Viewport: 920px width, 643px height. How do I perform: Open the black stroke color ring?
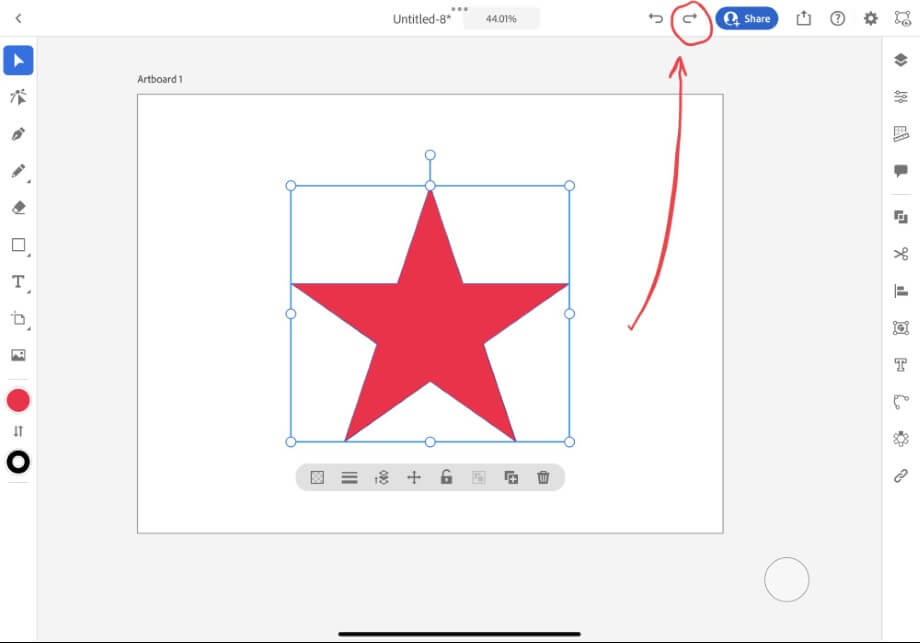click(18, 462)
